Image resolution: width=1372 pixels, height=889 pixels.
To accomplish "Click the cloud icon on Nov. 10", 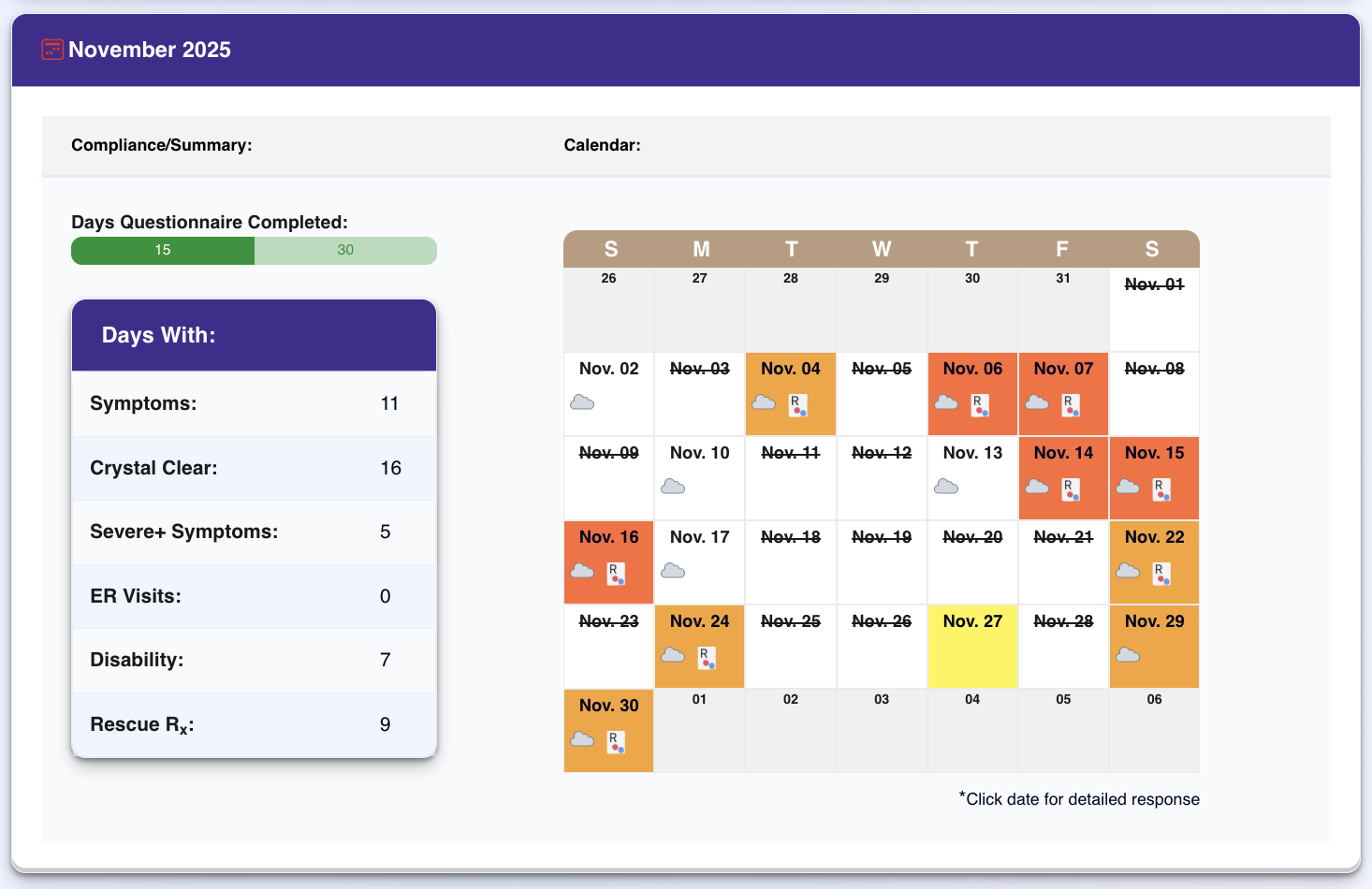I will click(673, 487).
